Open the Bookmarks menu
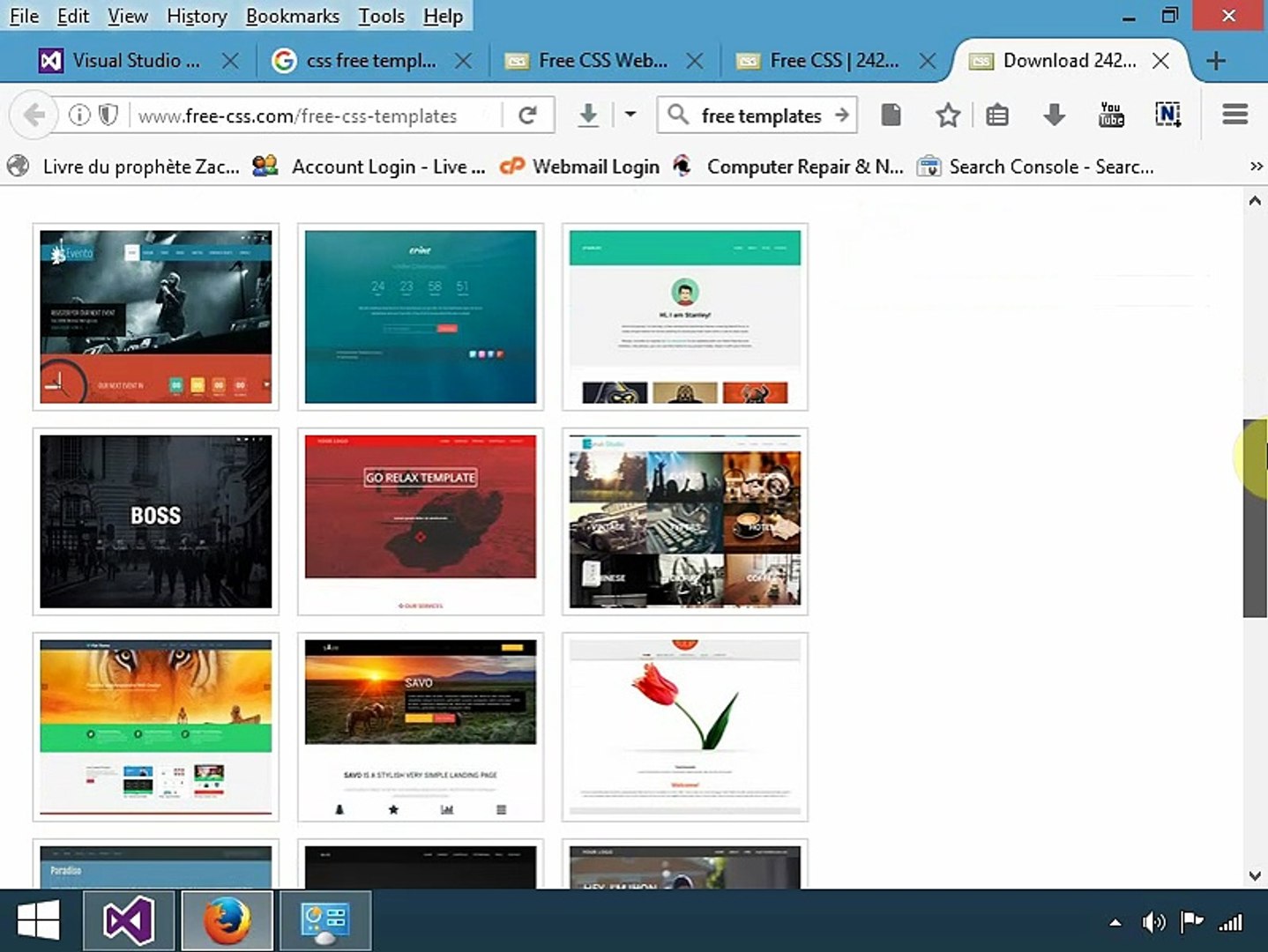The height and width of the screenshot is (952, 1268). click(x=293, y=16)
